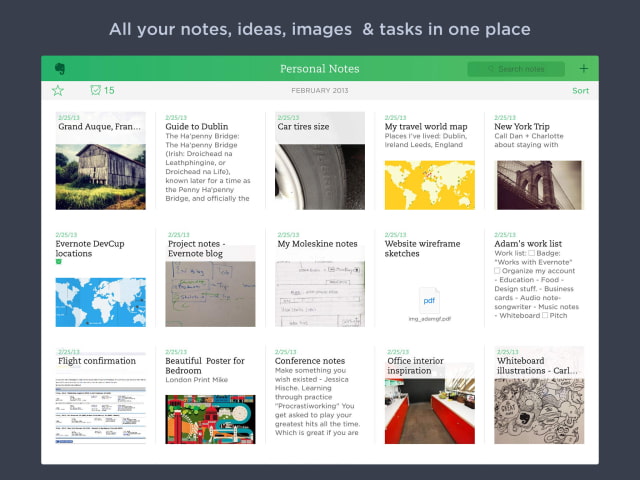The width and height of the screenshot is (640, 480).
Task: Open reminders alarm icon showing 15
Action: [x=96, y=91]
